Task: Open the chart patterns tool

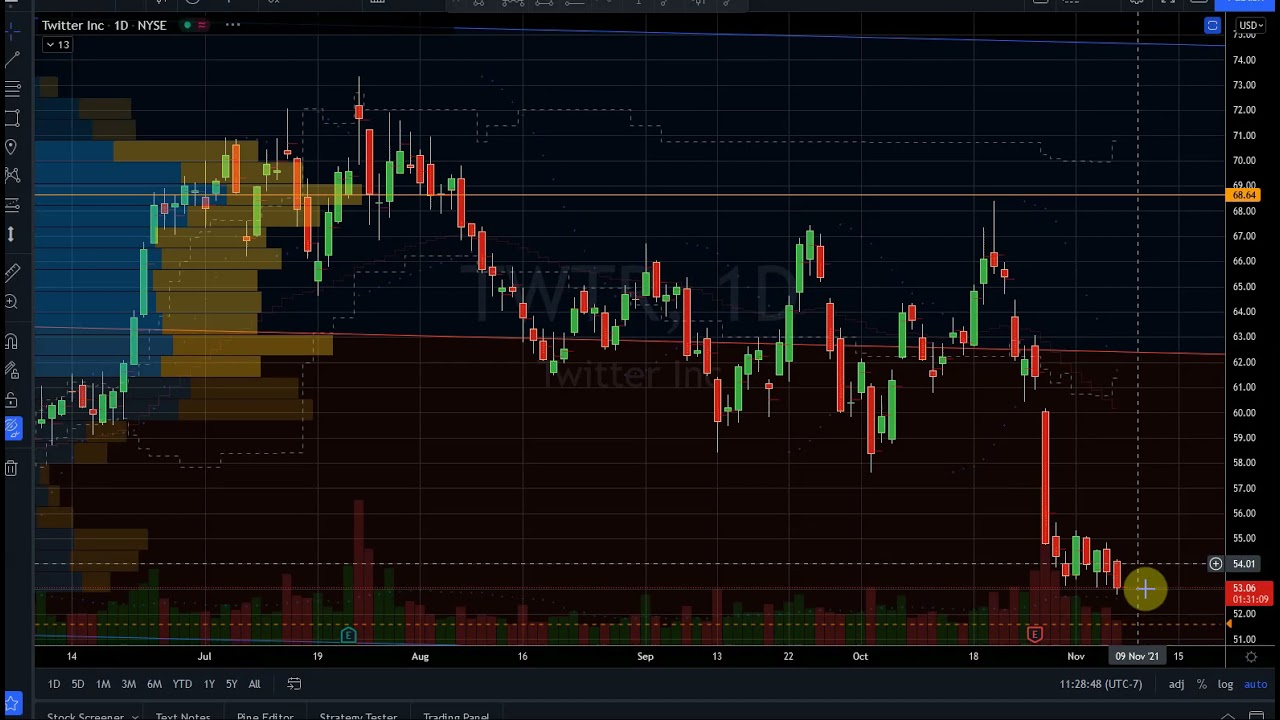Action: pos(12,176)
